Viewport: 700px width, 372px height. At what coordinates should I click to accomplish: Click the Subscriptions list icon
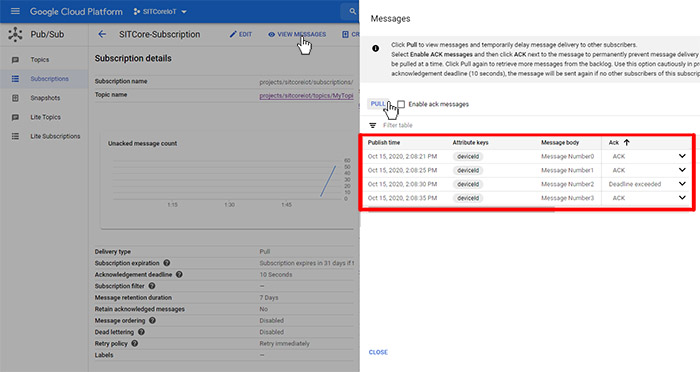click(15, 79)
